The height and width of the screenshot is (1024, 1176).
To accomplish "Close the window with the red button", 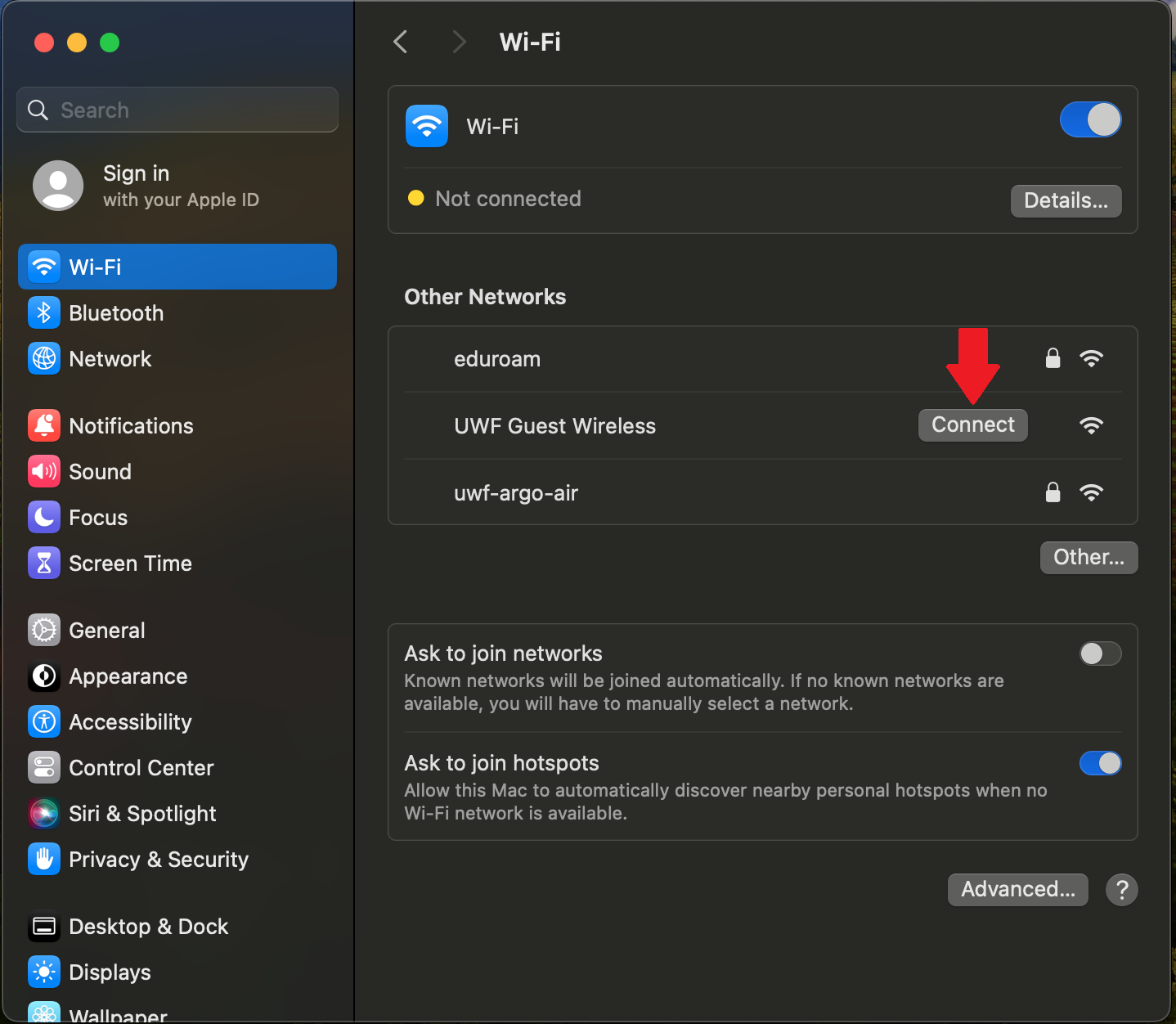I will click(x=44, y=43).
